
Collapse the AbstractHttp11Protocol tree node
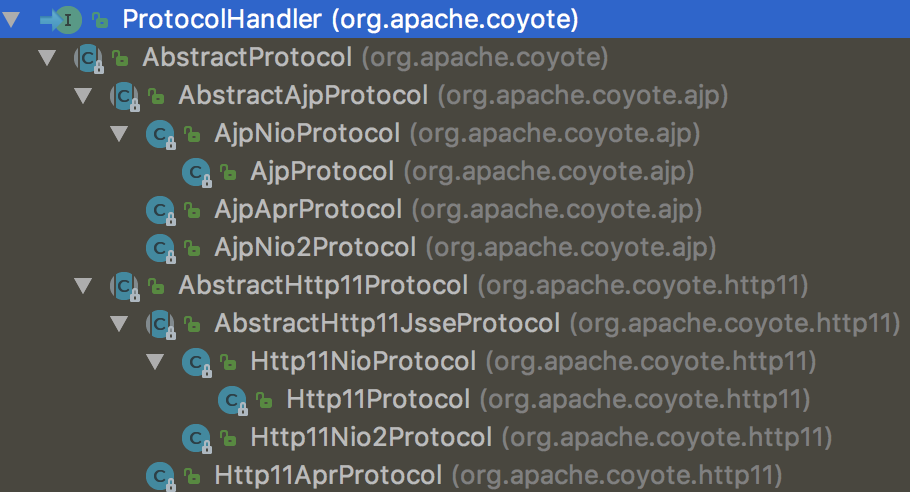point(83,286)
